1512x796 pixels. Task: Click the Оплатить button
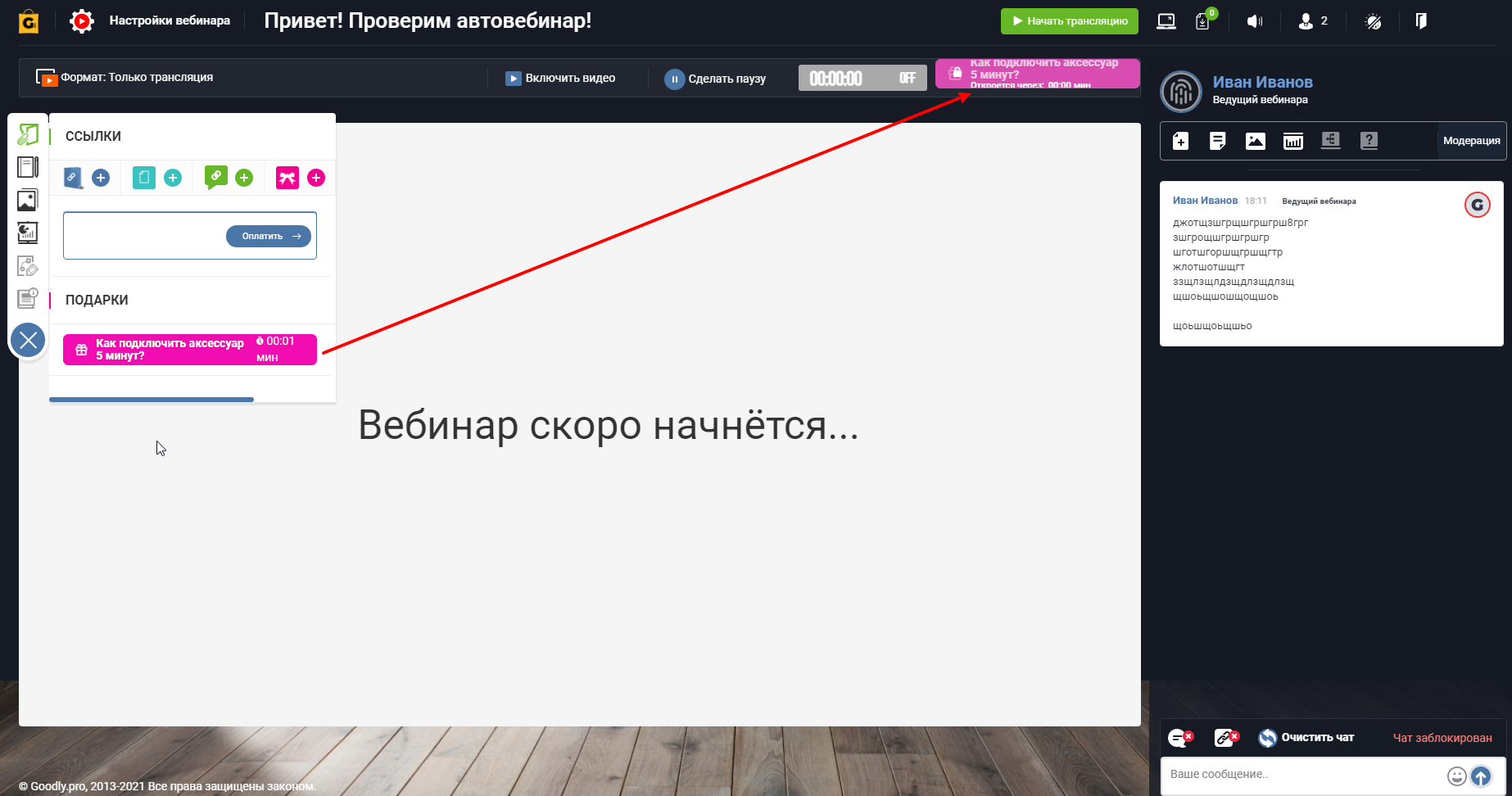click(x=269, y=236)
